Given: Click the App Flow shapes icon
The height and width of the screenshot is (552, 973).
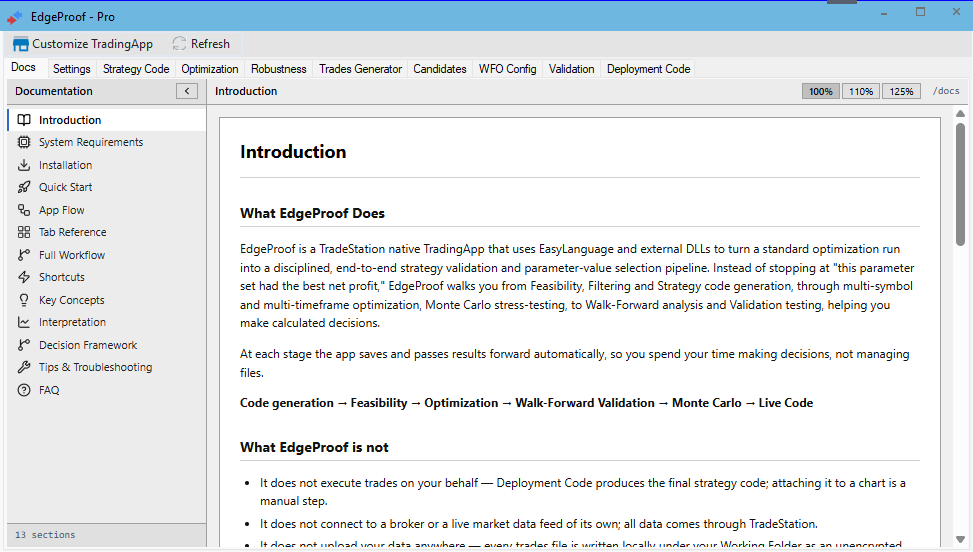Looking at the screenshot, I should 24,210.
